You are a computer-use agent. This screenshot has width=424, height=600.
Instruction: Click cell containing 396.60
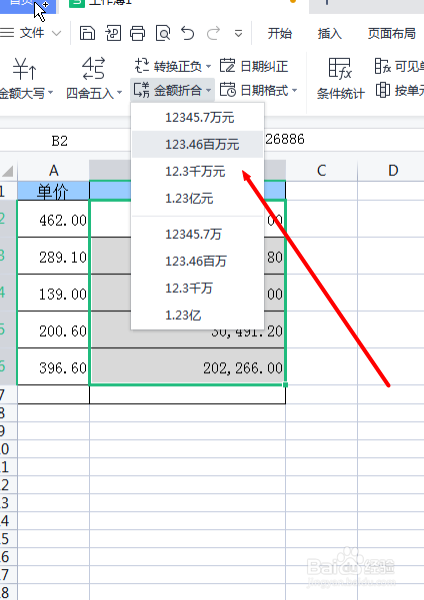[53, 367]
